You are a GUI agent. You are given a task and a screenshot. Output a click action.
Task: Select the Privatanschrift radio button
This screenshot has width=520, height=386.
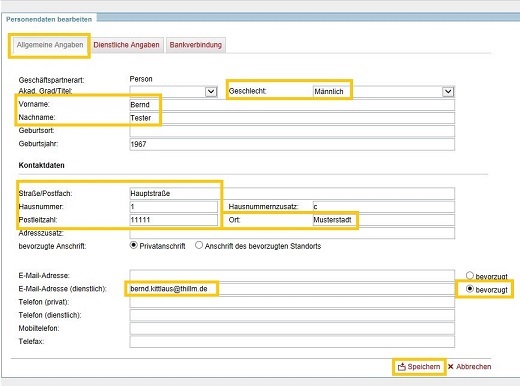click(133, 245)
